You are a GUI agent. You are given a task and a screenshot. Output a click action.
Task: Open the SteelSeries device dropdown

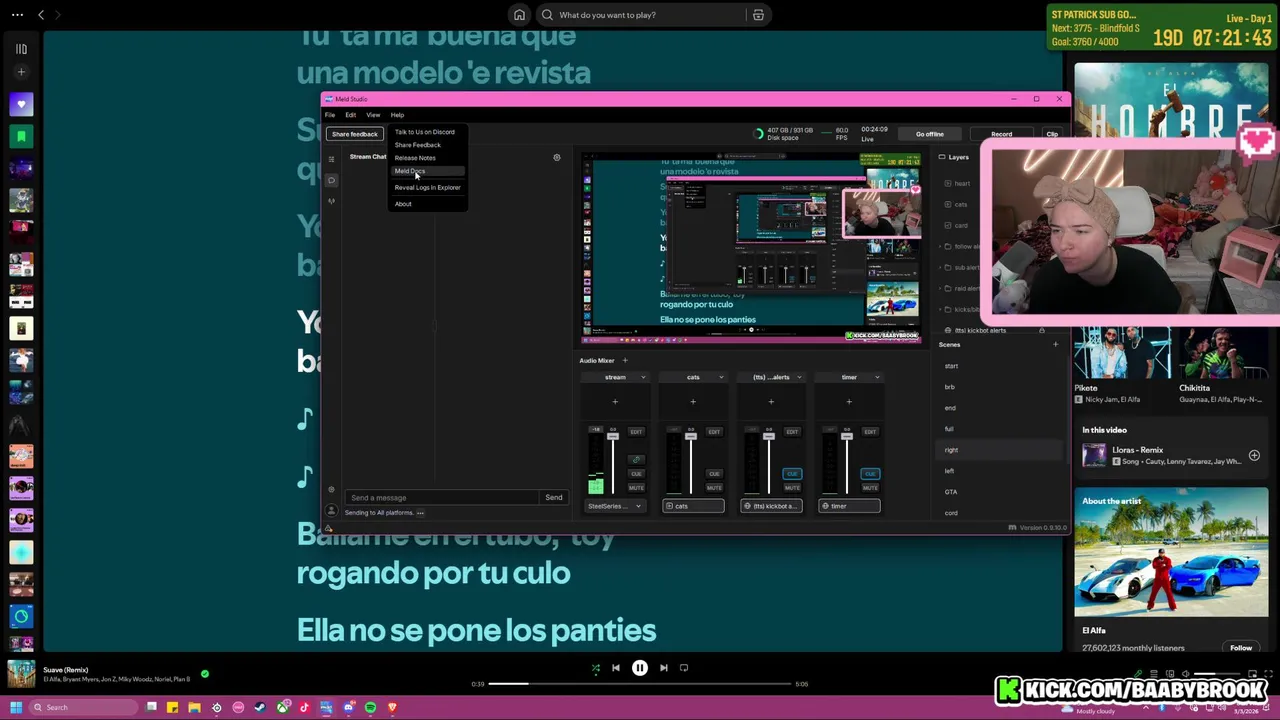[x=615, y=506]
